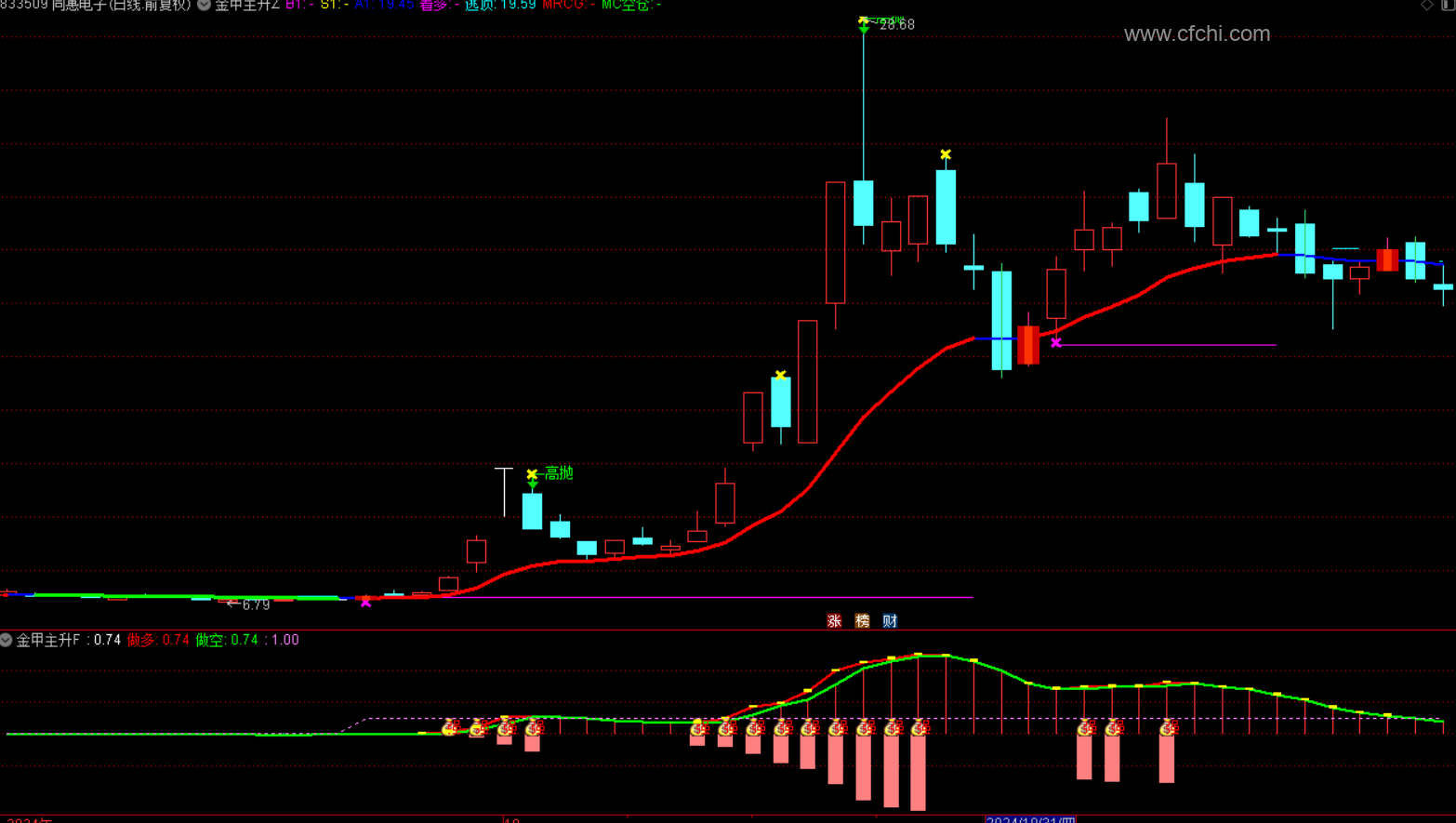
Task: Click the 做空: 0.74 value
Action: click(x=227, y=640)
